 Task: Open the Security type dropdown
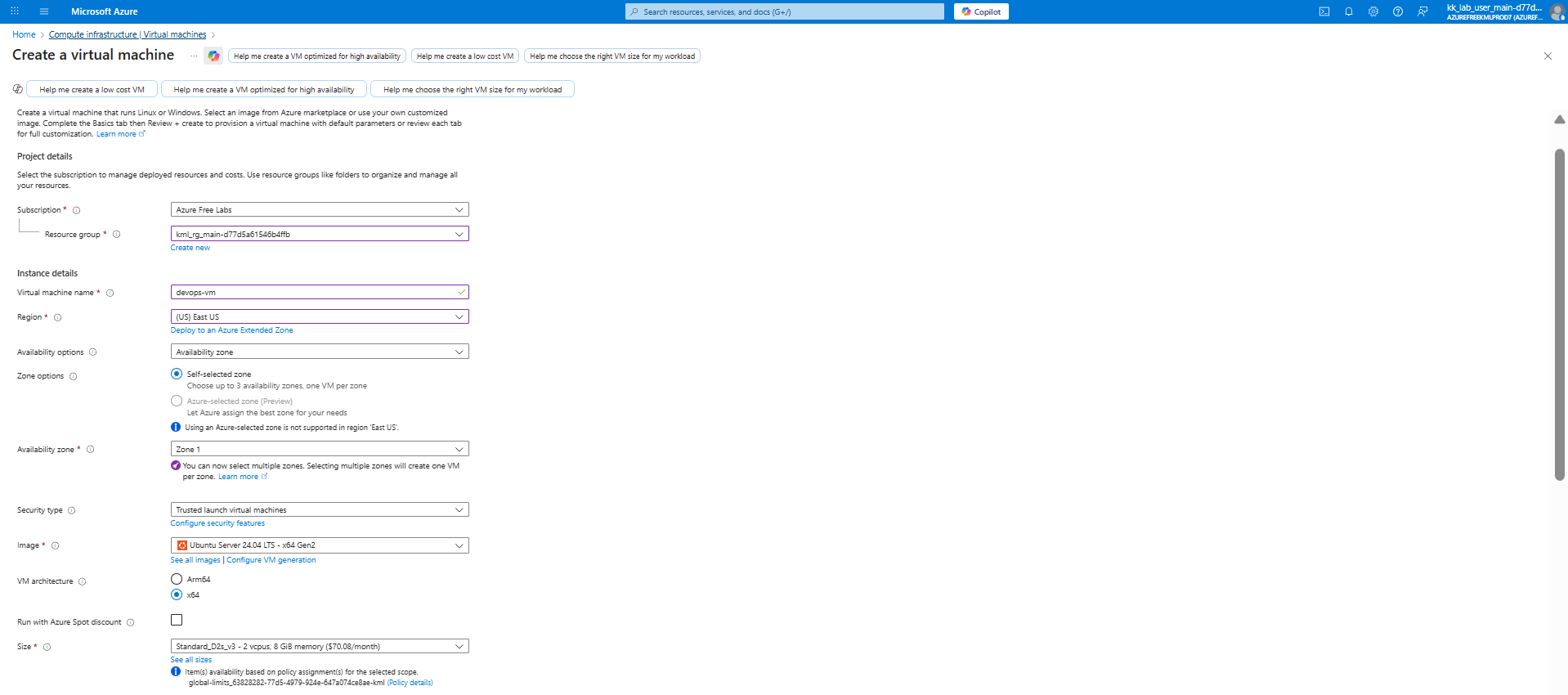320,509
